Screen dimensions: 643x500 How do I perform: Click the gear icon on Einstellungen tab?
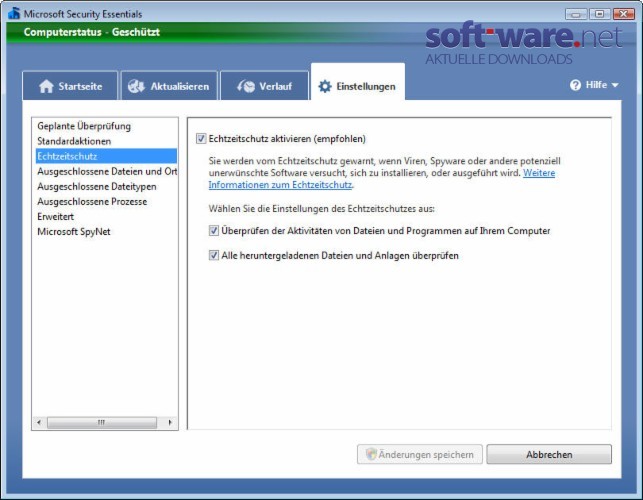click(325, 86)
